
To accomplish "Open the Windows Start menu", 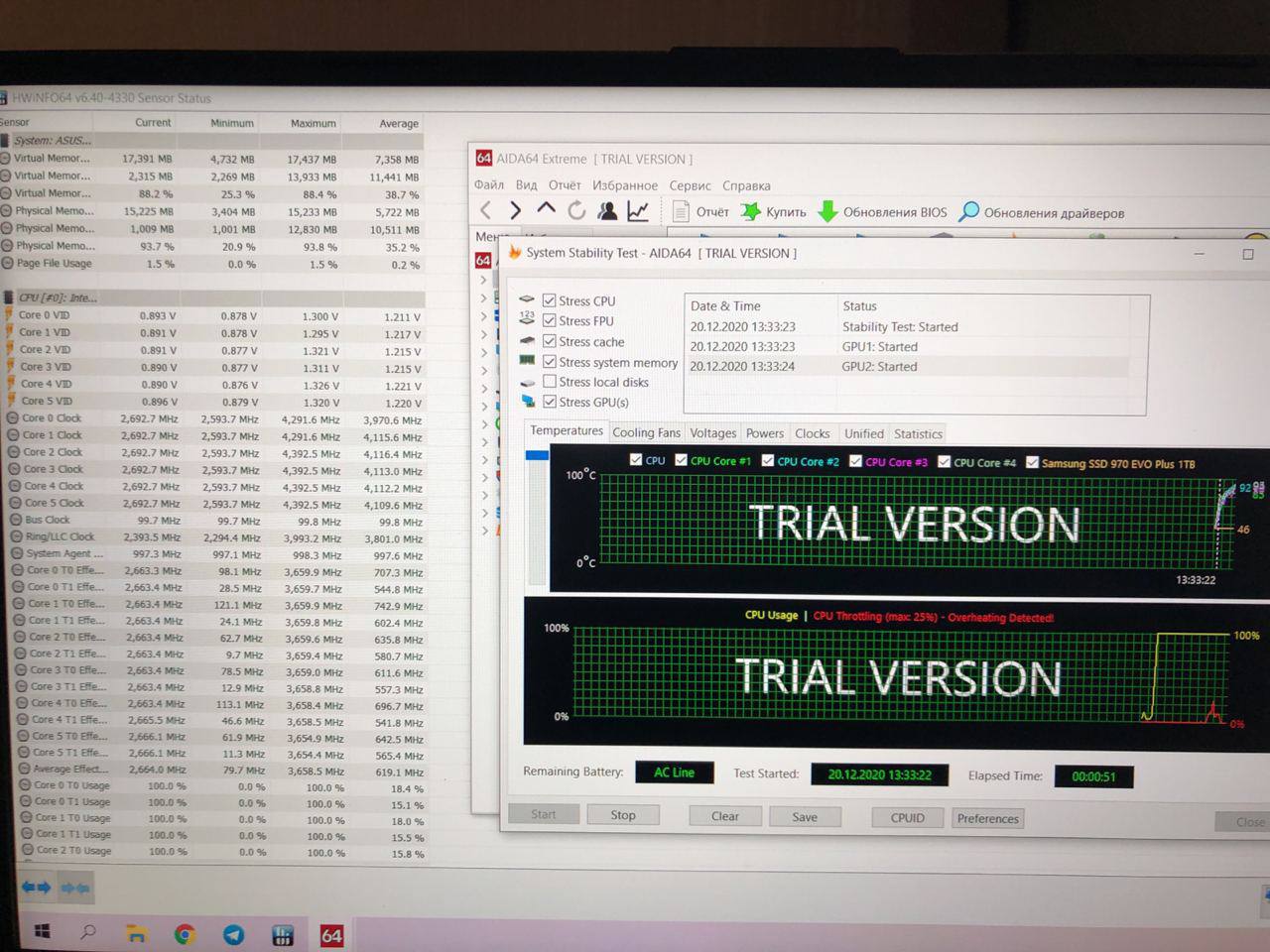I will pyautogui.click(x=42, y=931).
